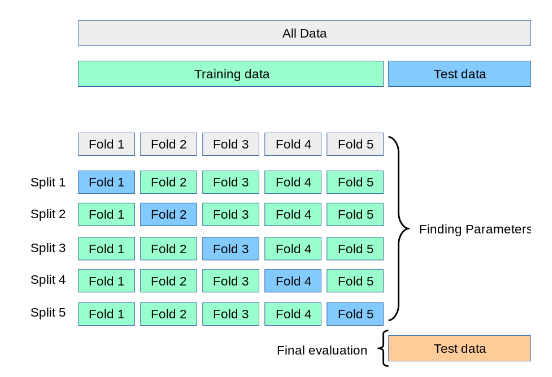This screenshot has width=552, height=377.
Task: Select the gray Fold 3 header box
Action: click(x=231, y=144)
